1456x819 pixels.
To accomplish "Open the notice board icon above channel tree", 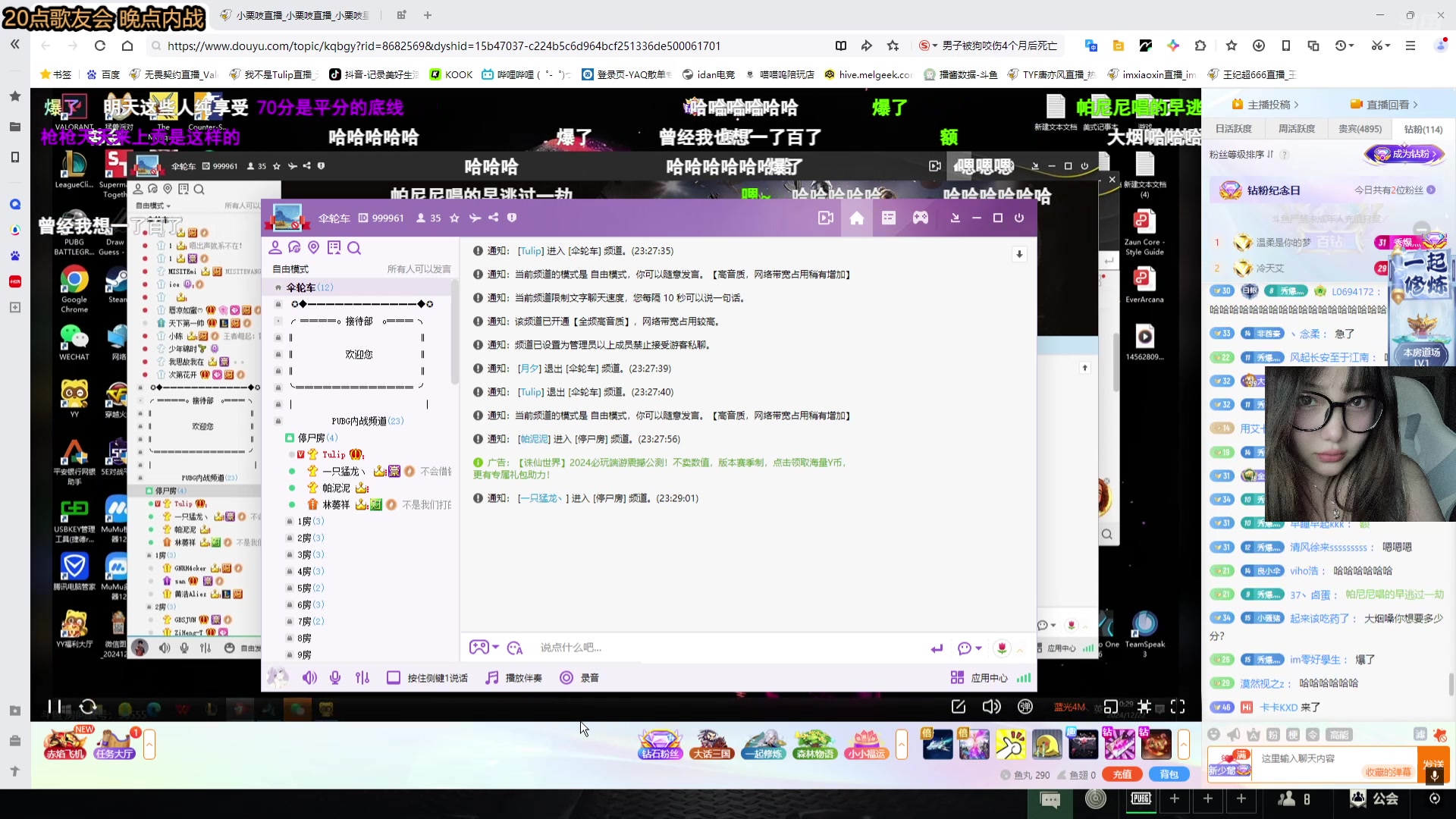I will coord(334,248).
